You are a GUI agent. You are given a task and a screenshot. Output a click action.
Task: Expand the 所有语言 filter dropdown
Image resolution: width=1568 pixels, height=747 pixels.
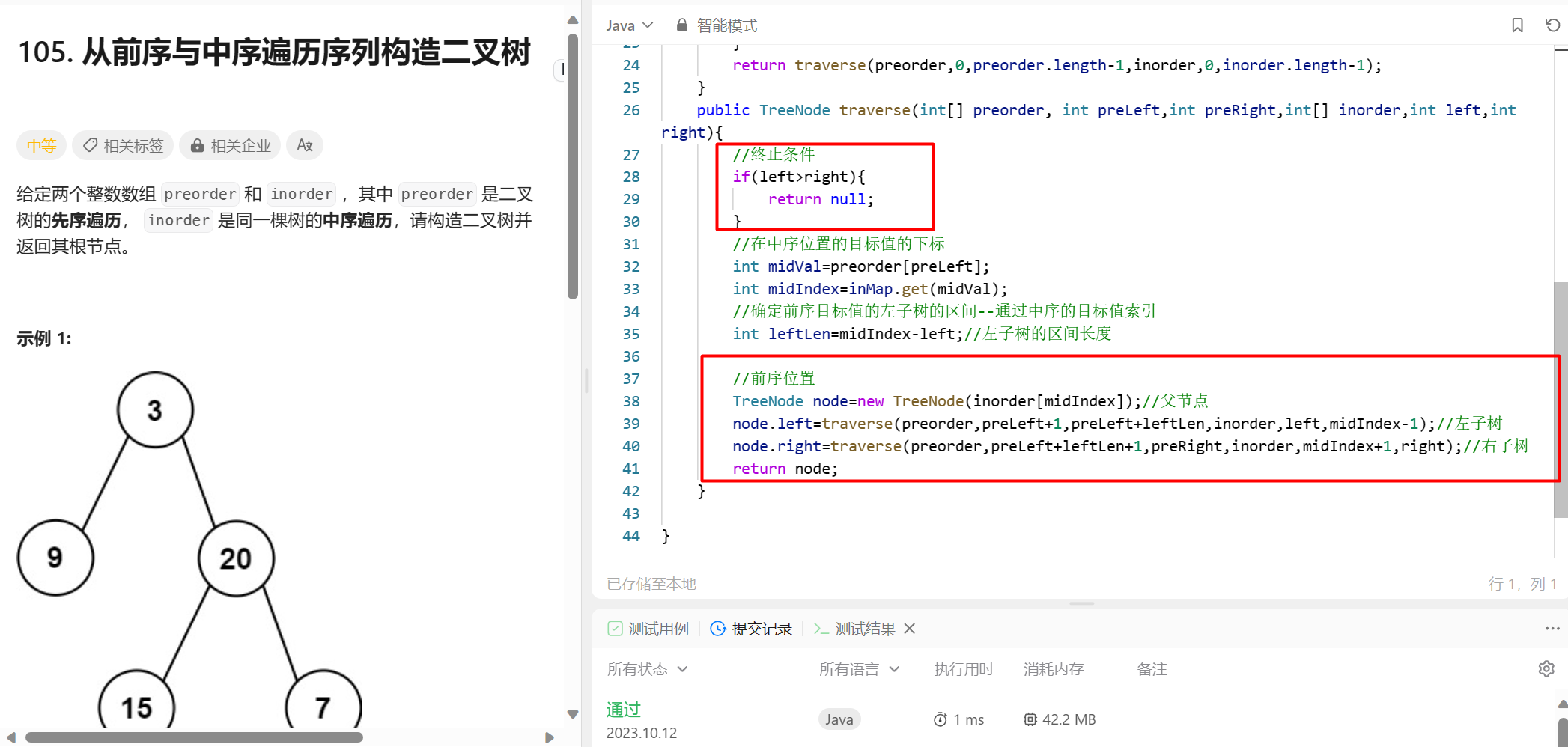(859, 669)
